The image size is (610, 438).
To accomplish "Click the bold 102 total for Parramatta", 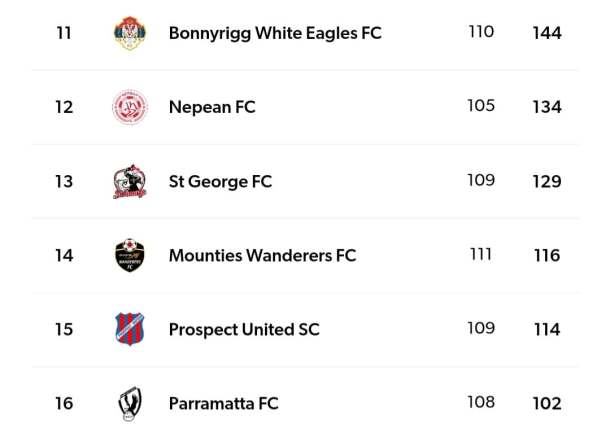I will [547, 403].
